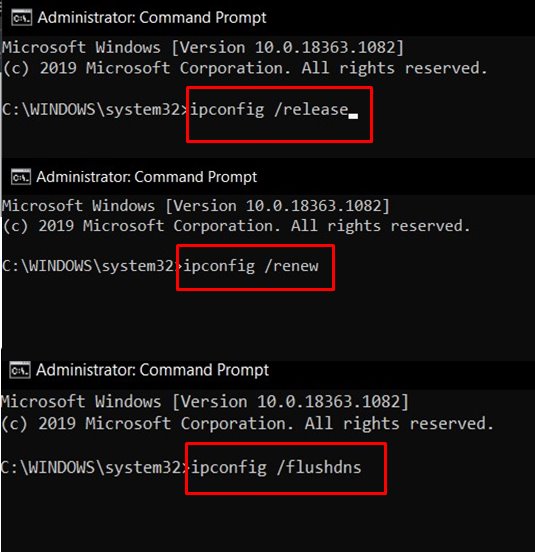Click the middle Command Prompt window icon
The image size is (535, 552).
(x=21, y=177)
